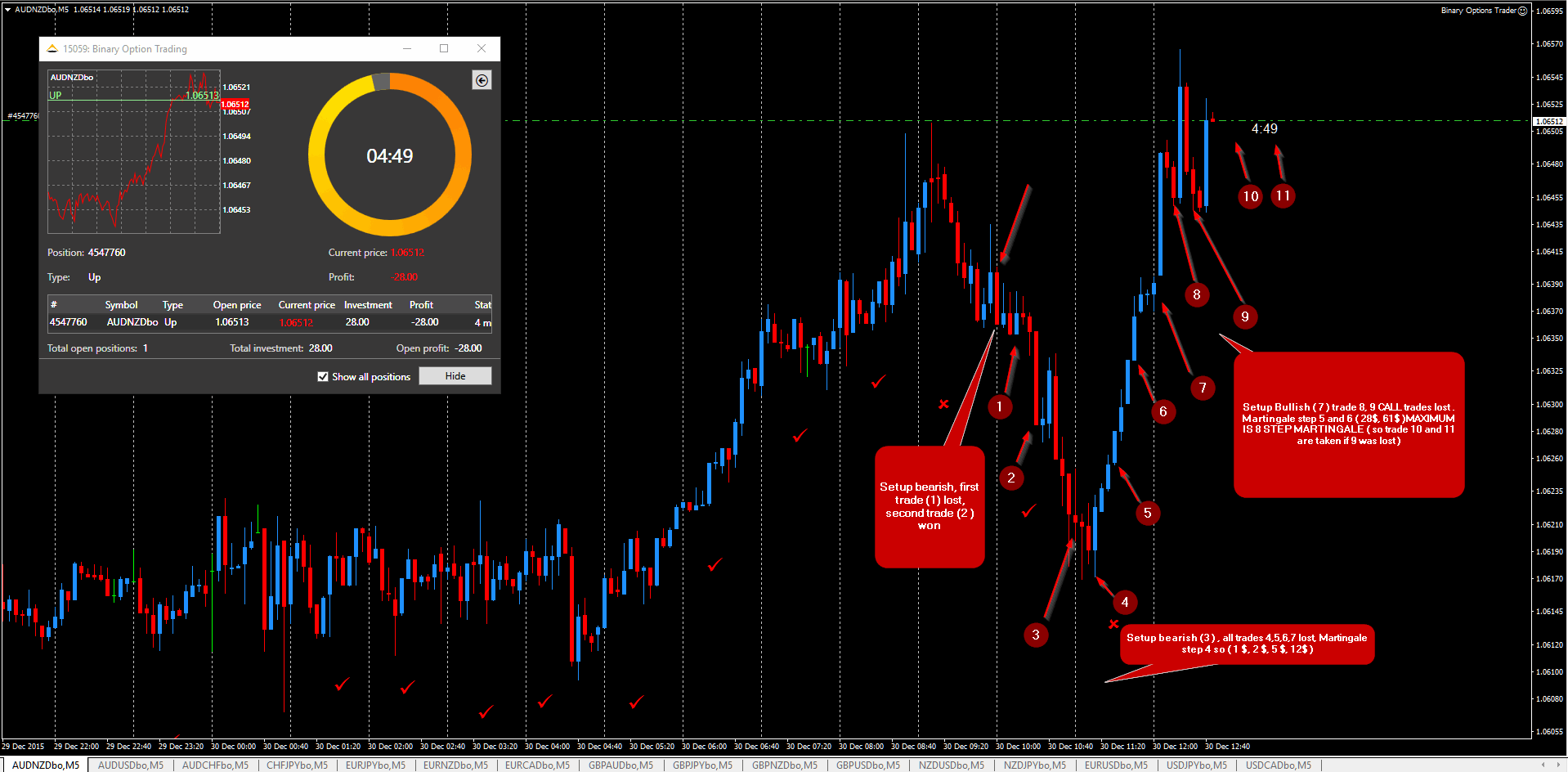Click the AUDNZDbo mini price chart
Image resolution: width=1568 pixels, height=772 pixels.
click(x=134, y=151)
